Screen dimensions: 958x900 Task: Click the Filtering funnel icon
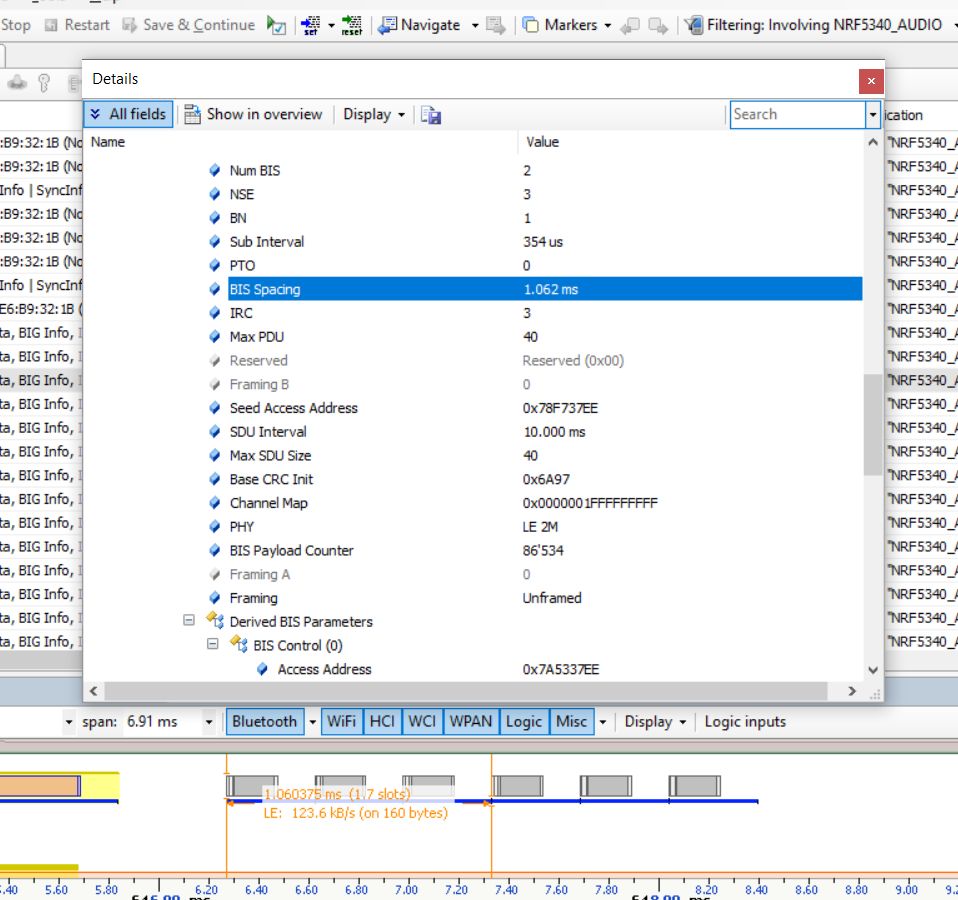693,25
